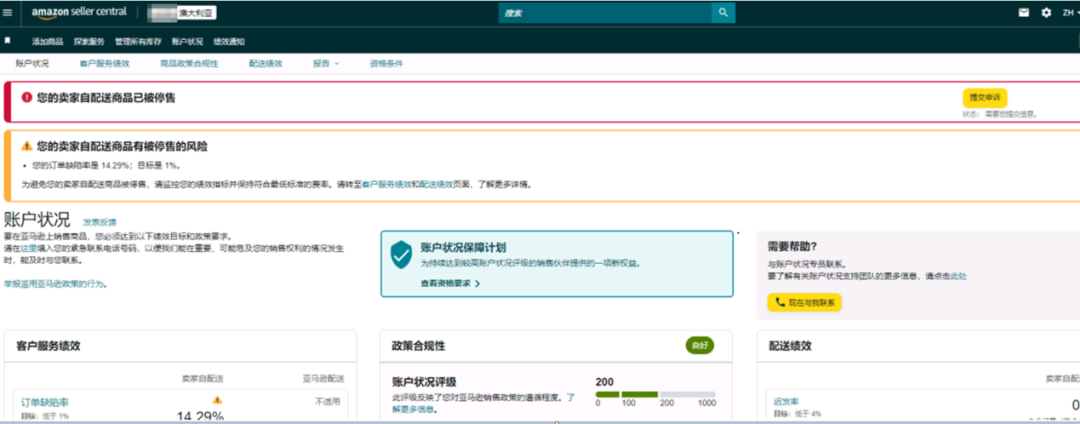The image size is (1080, 424).
Task: Click the green 良好 status badge
Action: click(700, 346)
